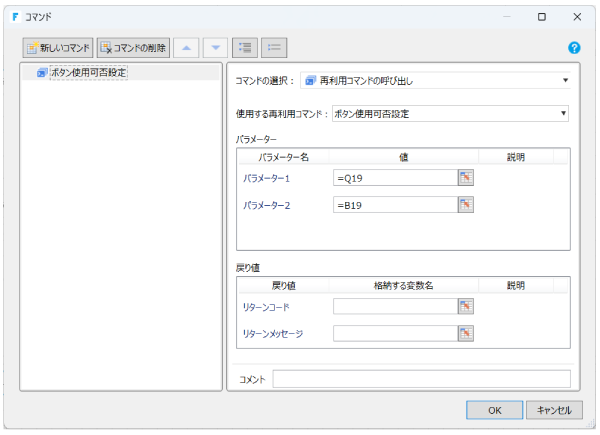Click the パラメーター1 value field containing =Q19
This screenshot has width=600, height=435.
[x=395, y=178]
